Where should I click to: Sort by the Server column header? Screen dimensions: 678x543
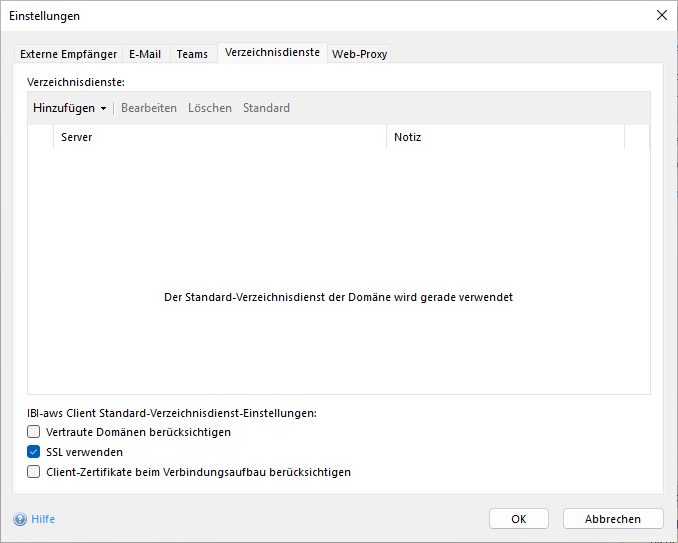coord(220,137)
